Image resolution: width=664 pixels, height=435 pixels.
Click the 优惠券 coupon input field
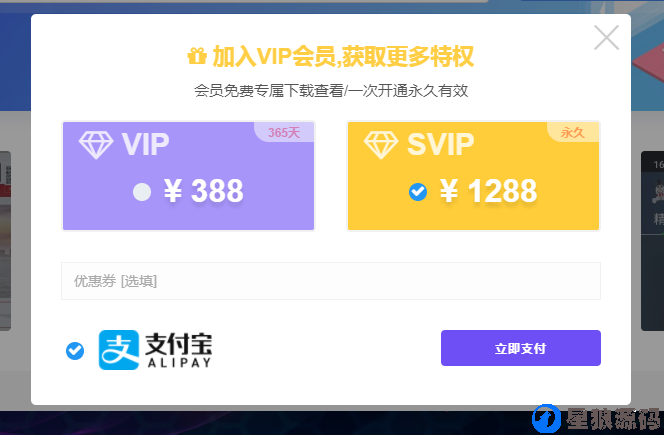[331, 281]
